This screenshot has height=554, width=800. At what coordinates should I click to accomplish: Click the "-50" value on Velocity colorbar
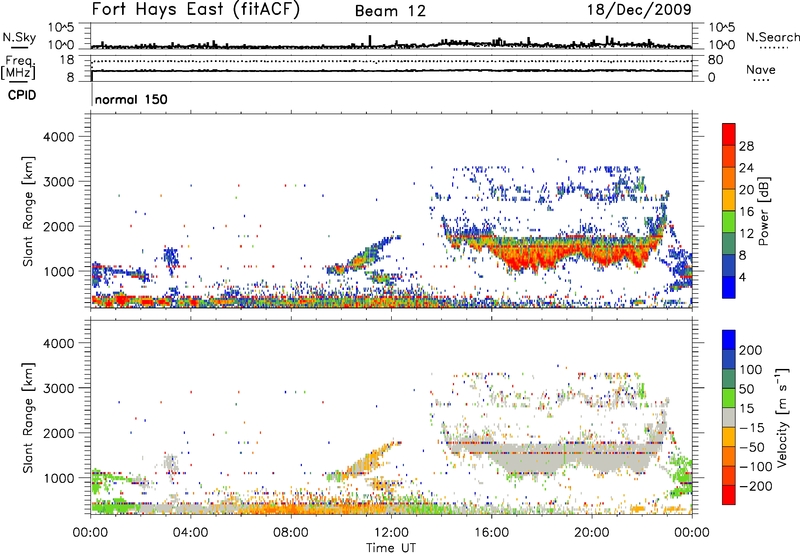tap(751, 447)
